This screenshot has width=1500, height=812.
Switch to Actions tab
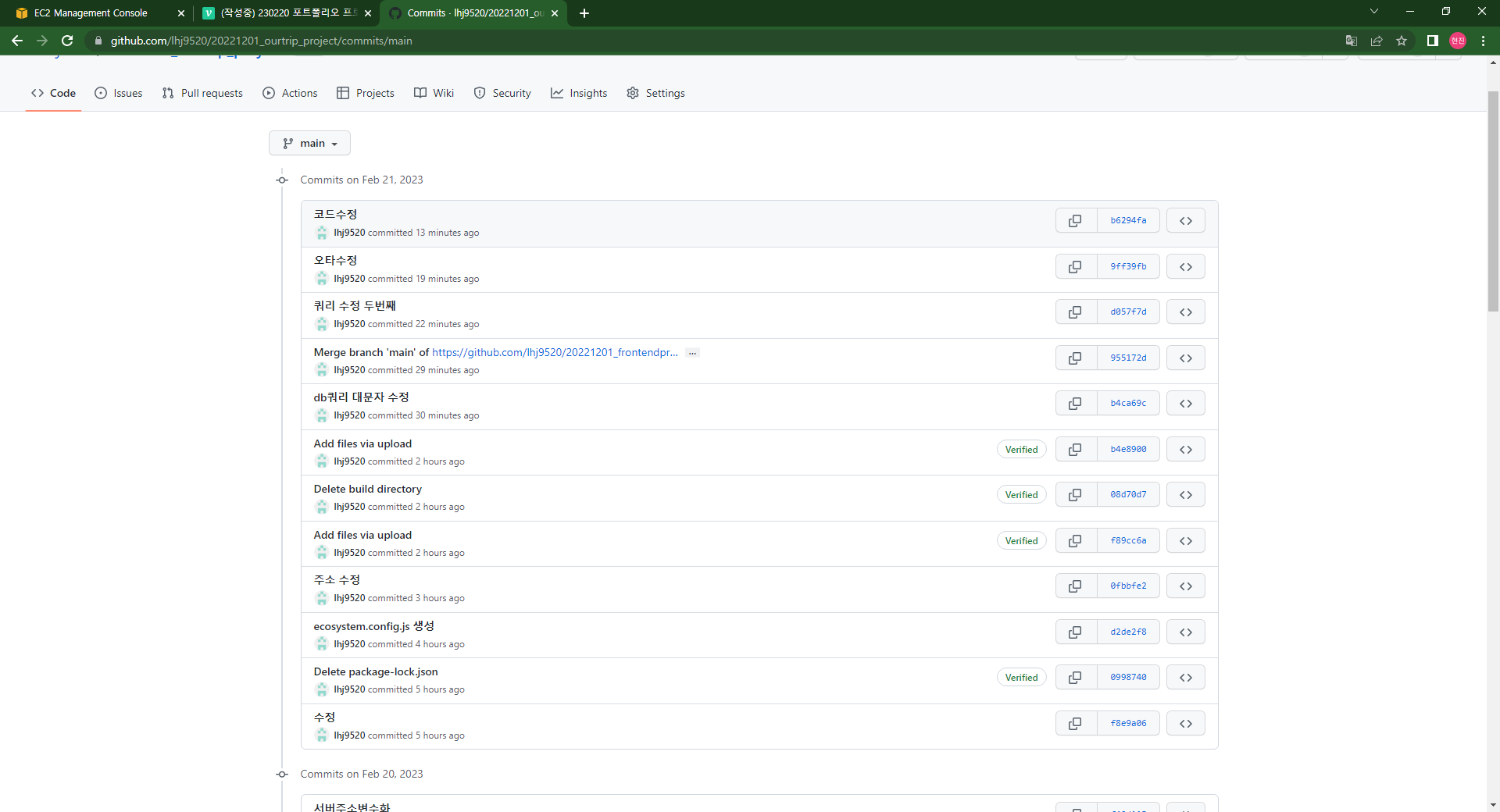point(290,93)
